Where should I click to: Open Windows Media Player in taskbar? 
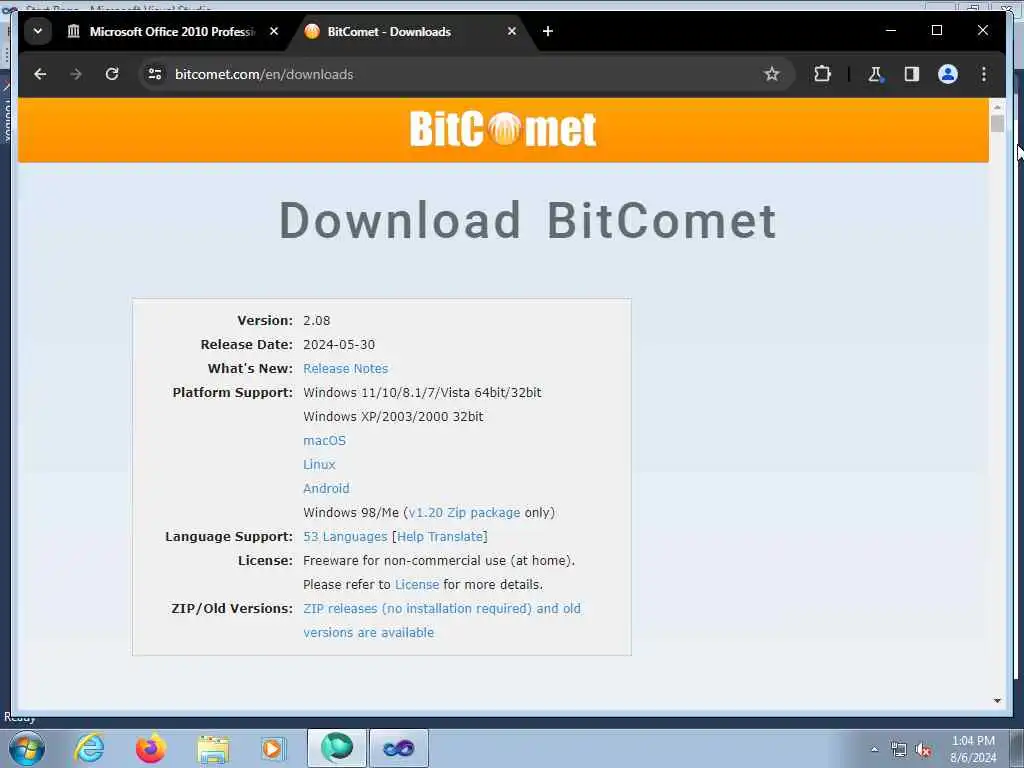click(272, 748)
